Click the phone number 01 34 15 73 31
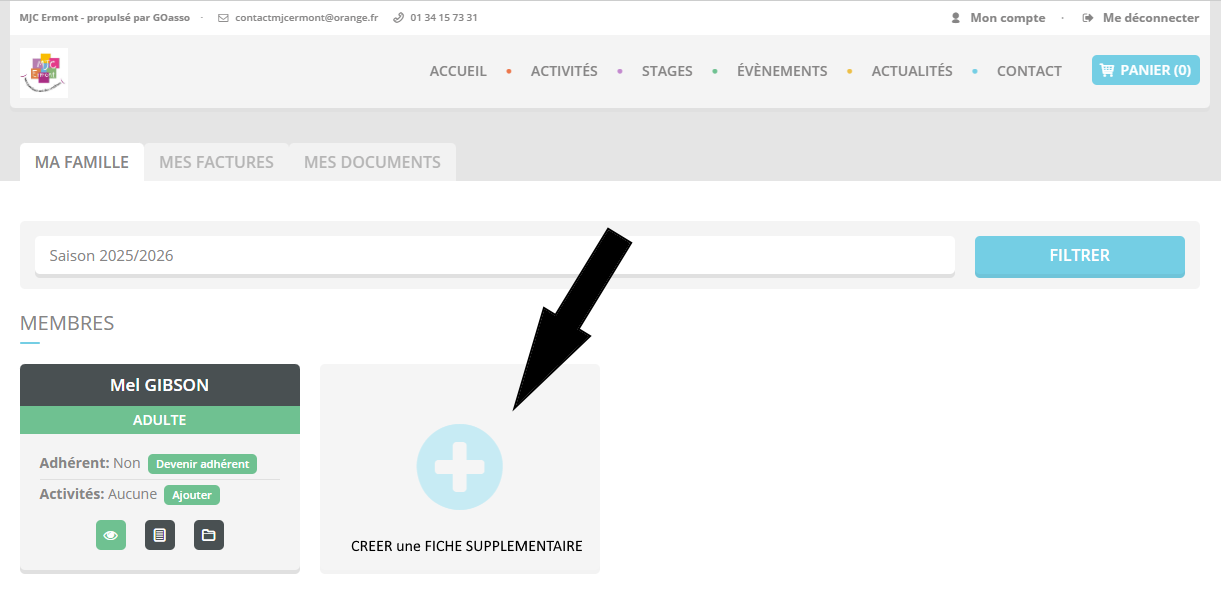Viewport: 1221px width, 593px height. [443, 18]
